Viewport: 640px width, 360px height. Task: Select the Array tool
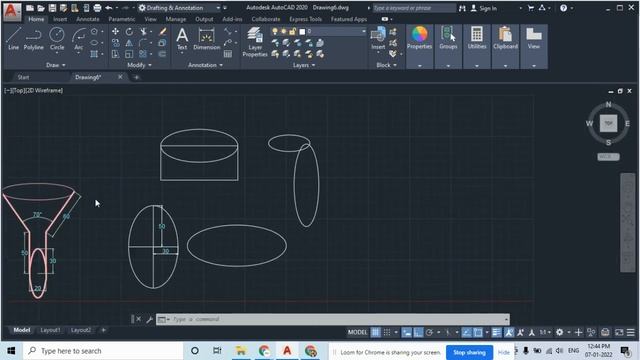(x=142, y=54)
